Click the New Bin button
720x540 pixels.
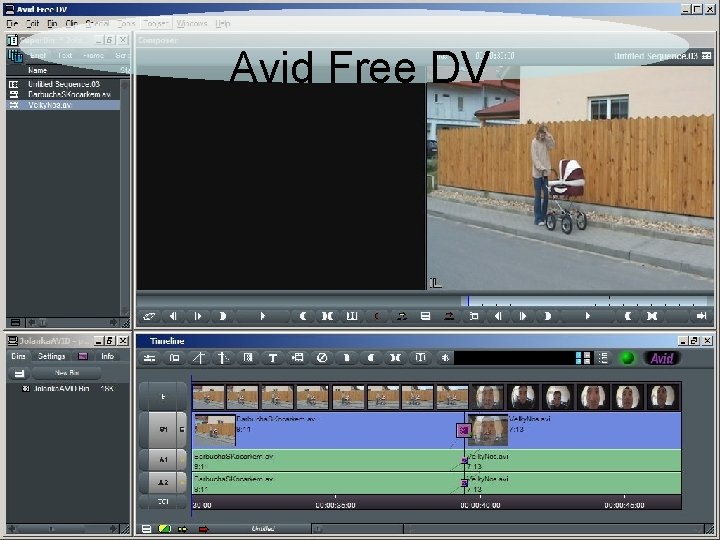tap(67, 373)
